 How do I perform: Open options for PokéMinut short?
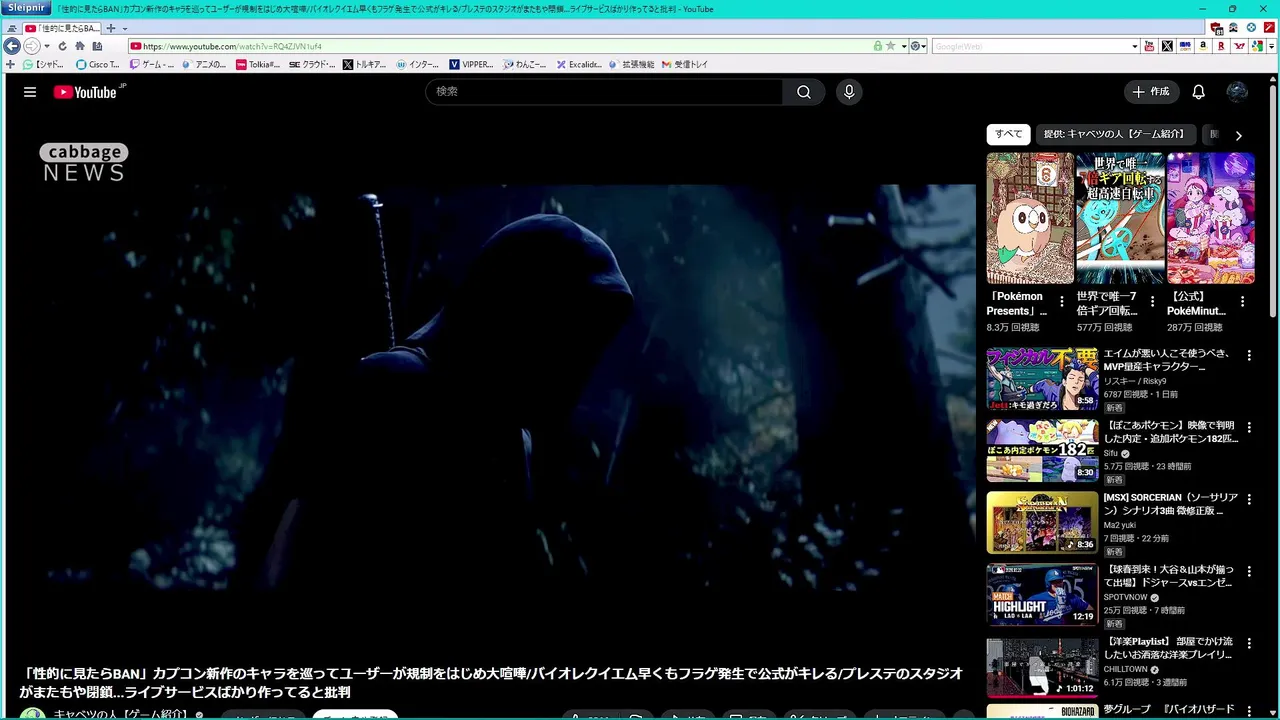coord(1242,301)
